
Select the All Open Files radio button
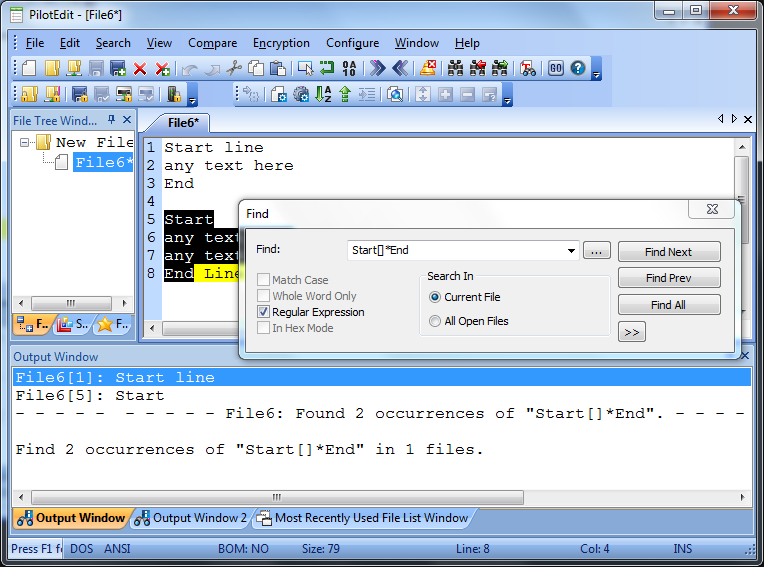tap(435, 321)
